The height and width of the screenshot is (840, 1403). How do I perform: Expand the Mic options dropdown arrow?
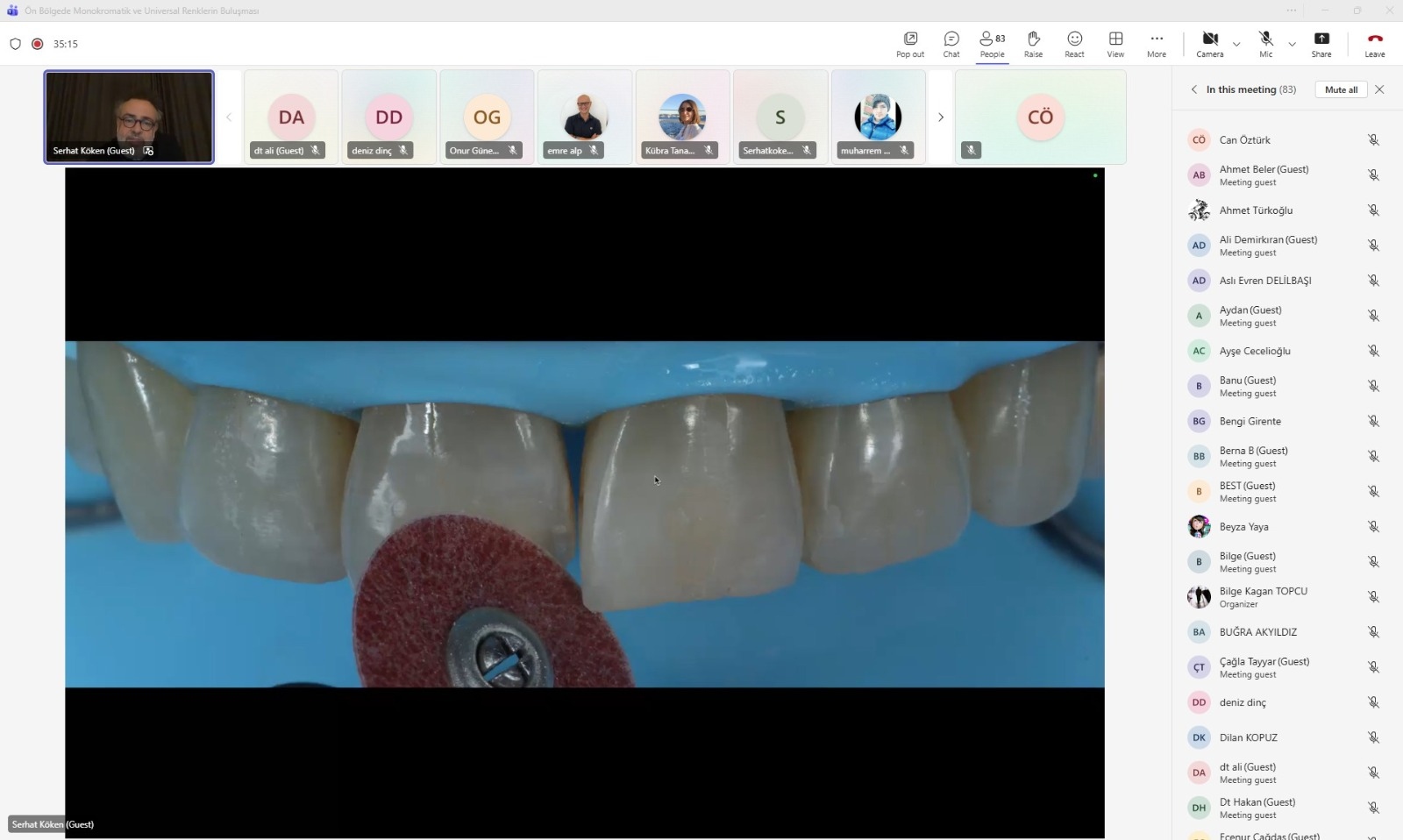tap(1292, 44)
